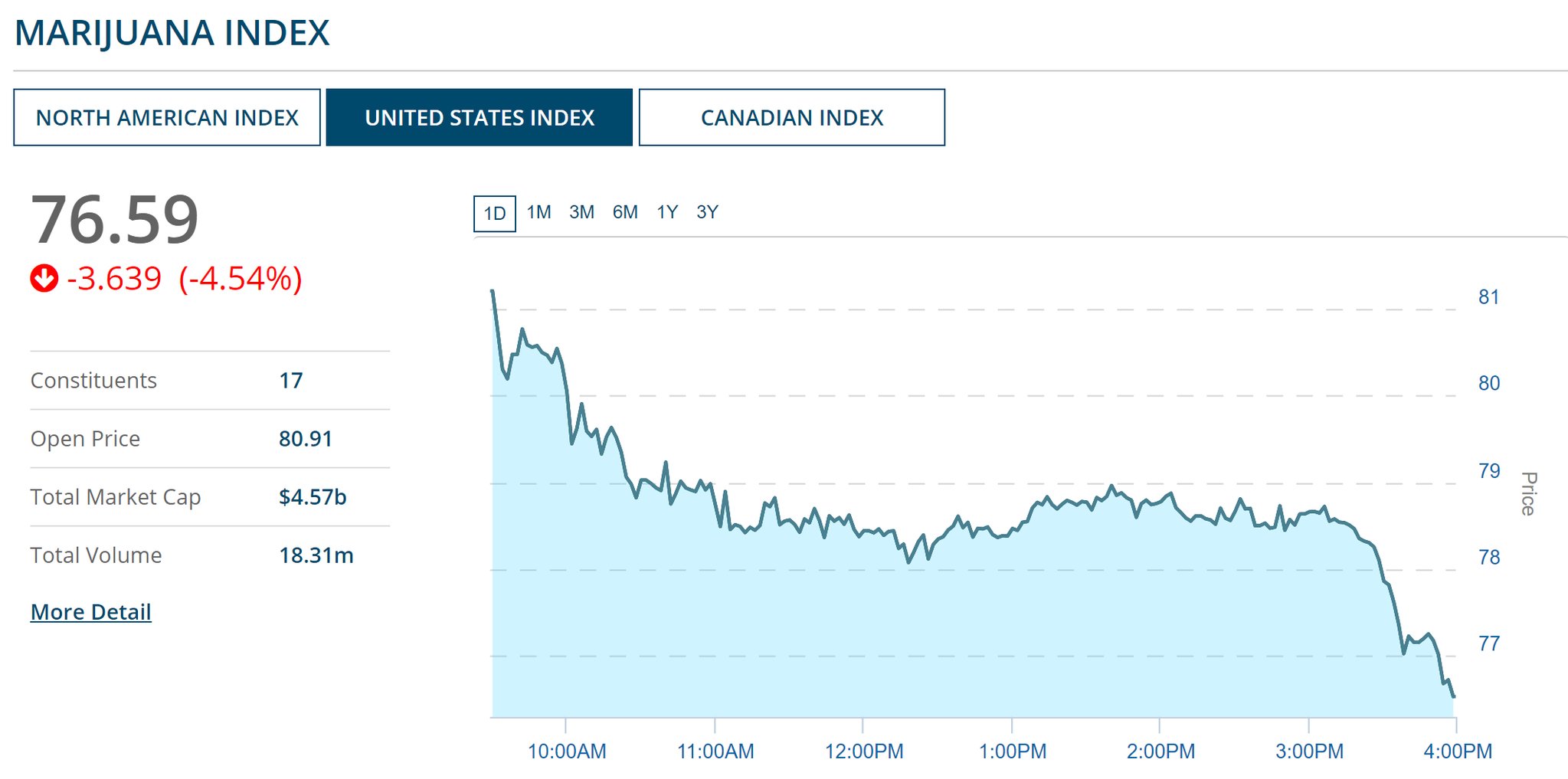Open the More Detail link
1568x779 pixels.
(90, 612)
